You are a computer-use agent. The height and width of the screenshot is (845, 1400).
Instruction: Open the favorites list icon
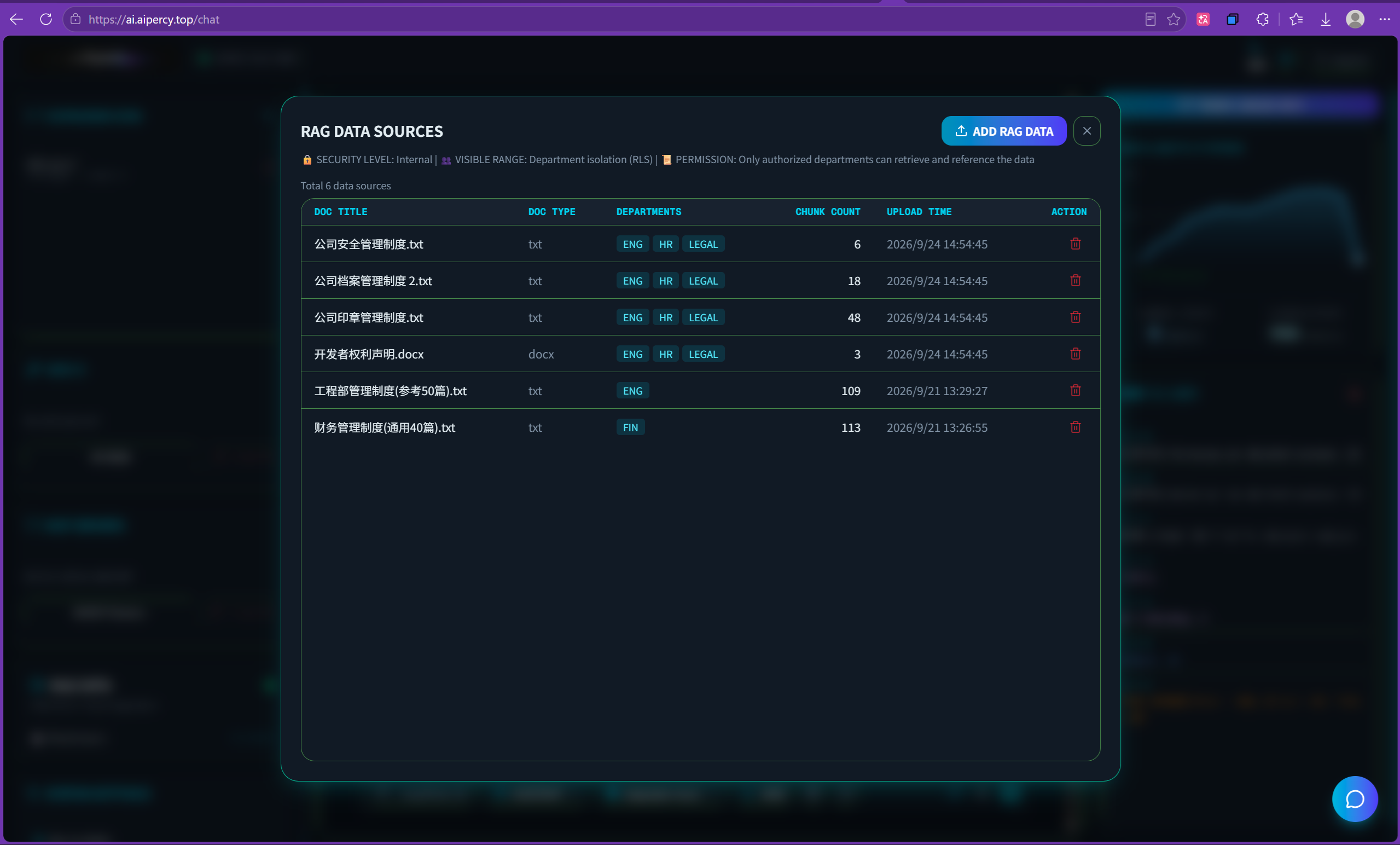(x=1296, y=19)
